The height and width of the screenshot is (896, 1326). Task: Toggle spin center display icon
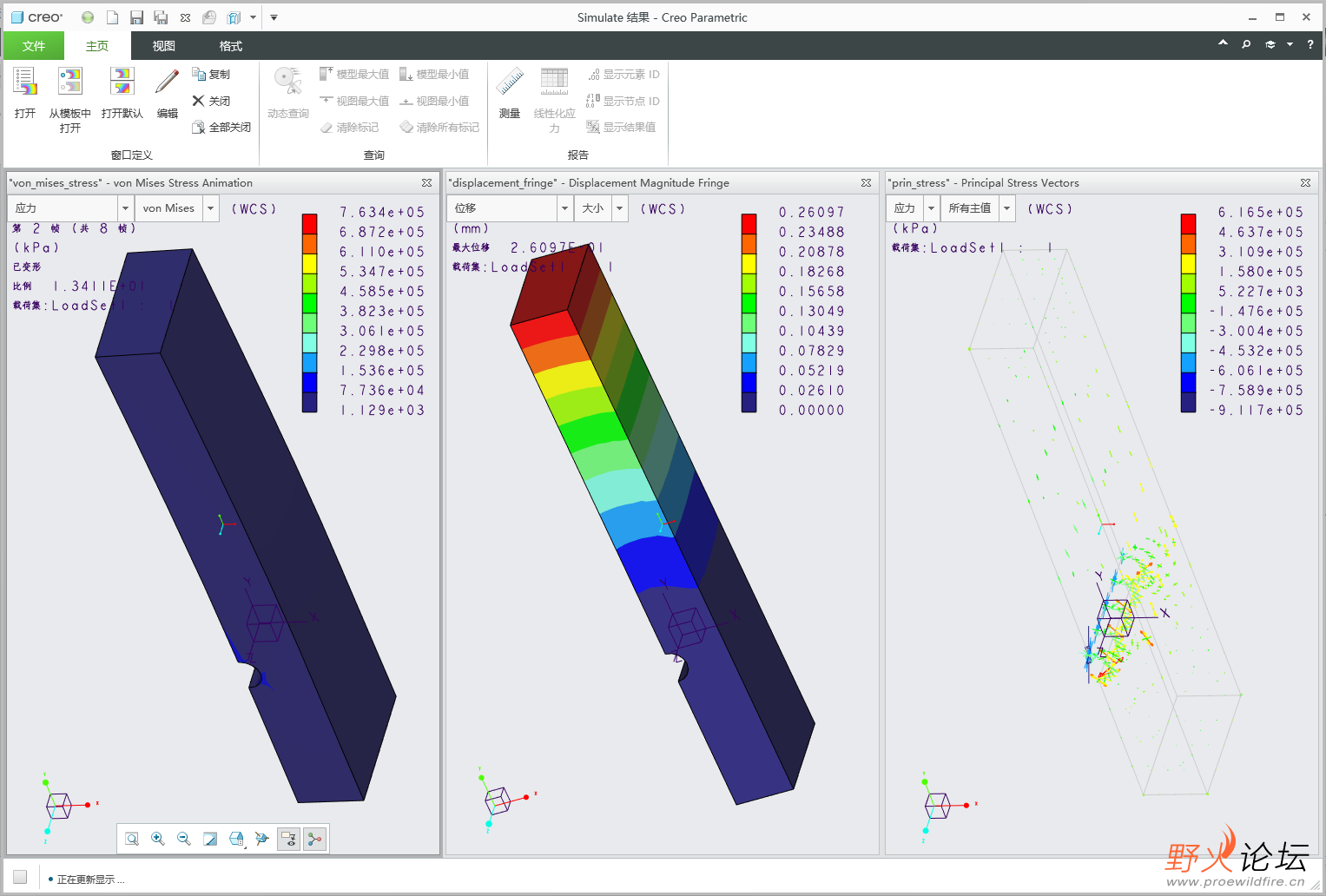[x=314, y=839]
